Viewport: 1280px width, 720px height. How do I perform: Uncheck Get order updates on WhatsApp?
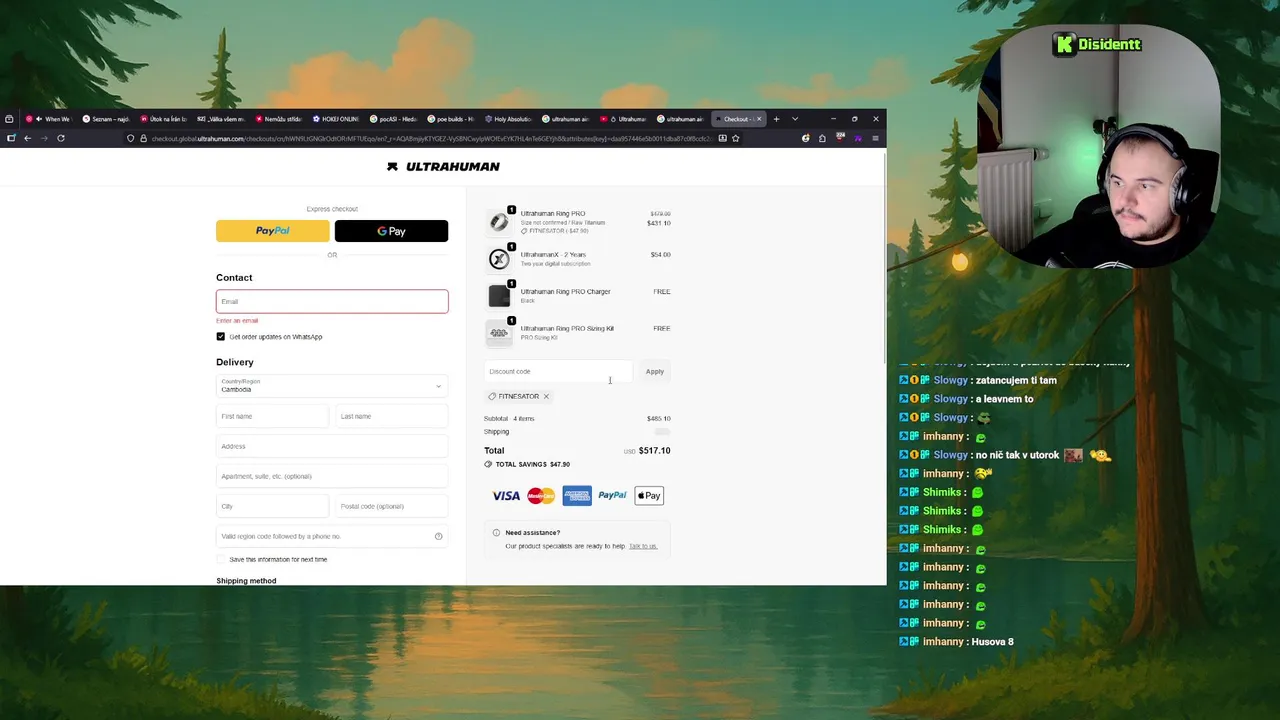coord(221,337)
